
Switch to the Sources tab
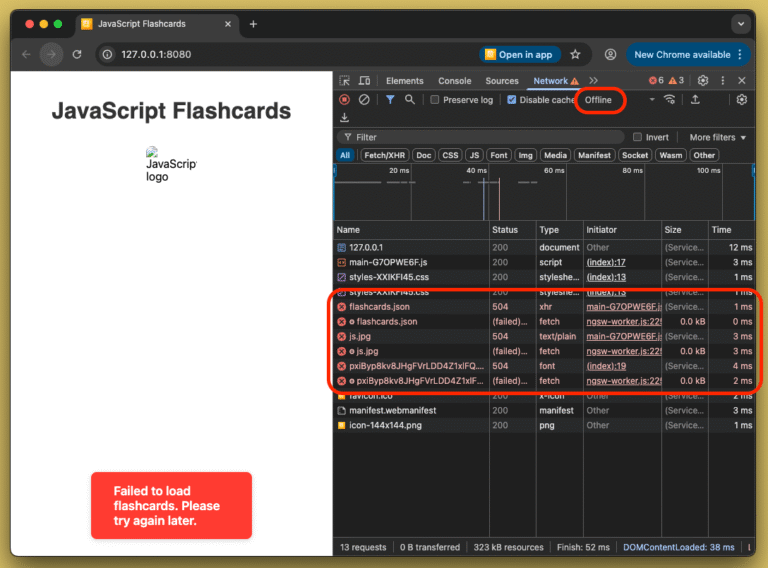(502, 81)
